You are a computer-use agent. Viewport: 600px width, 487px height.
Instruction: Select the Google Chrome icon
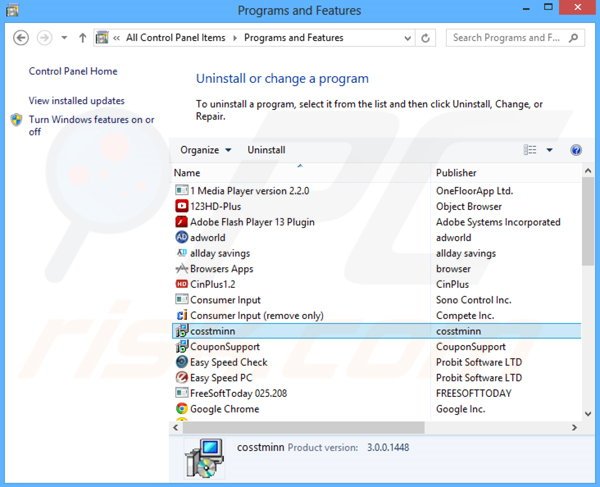click(182, 409)
